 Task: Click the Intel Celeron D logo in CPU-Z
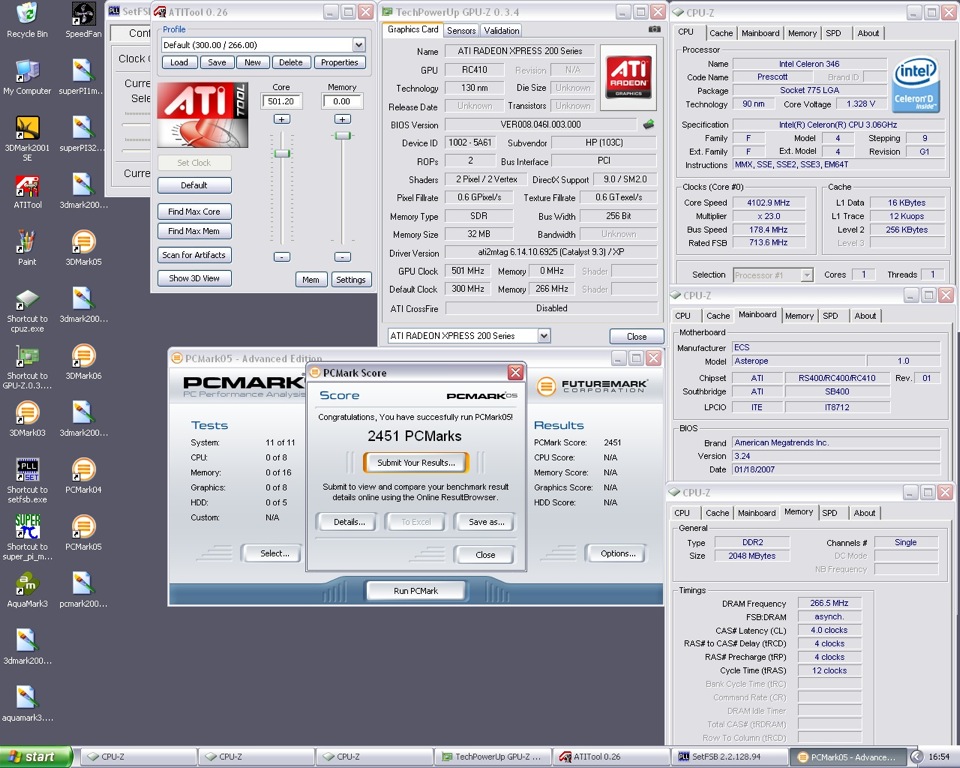coord(915,85)
